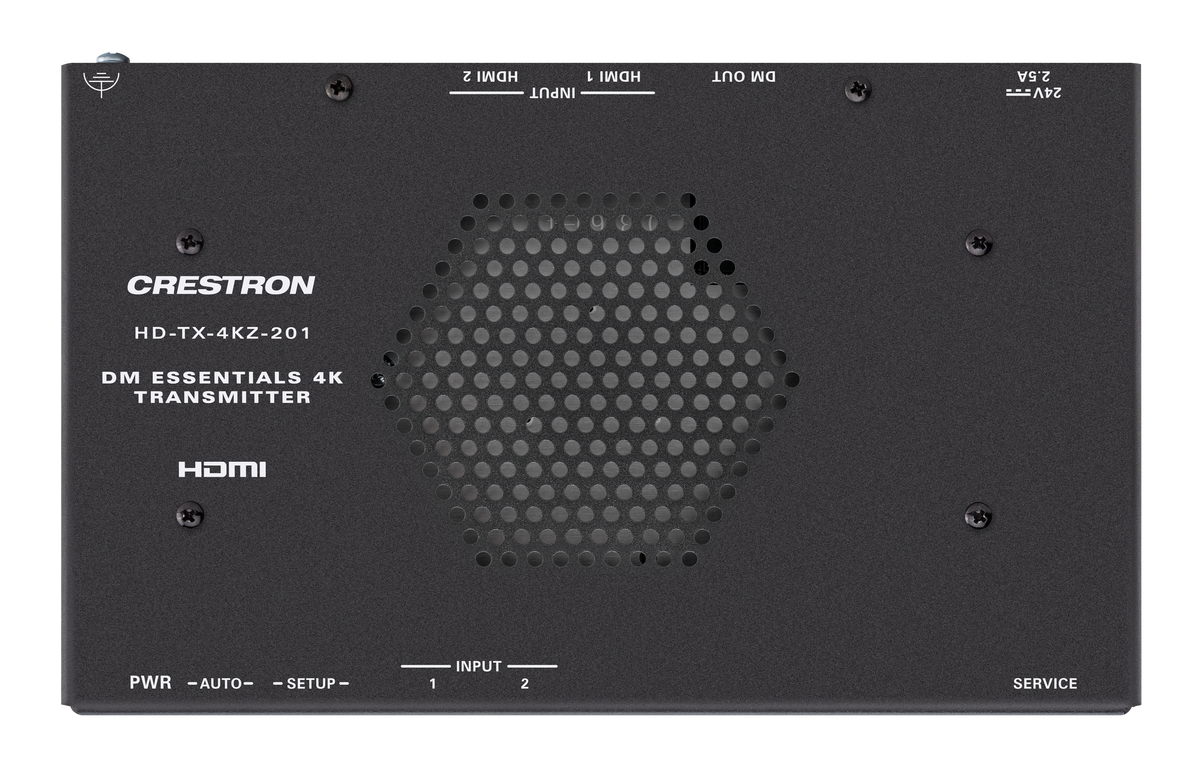Click the upside-down DM OUT label
Screen dimensions: 1200x781
[x=744, y=77]
